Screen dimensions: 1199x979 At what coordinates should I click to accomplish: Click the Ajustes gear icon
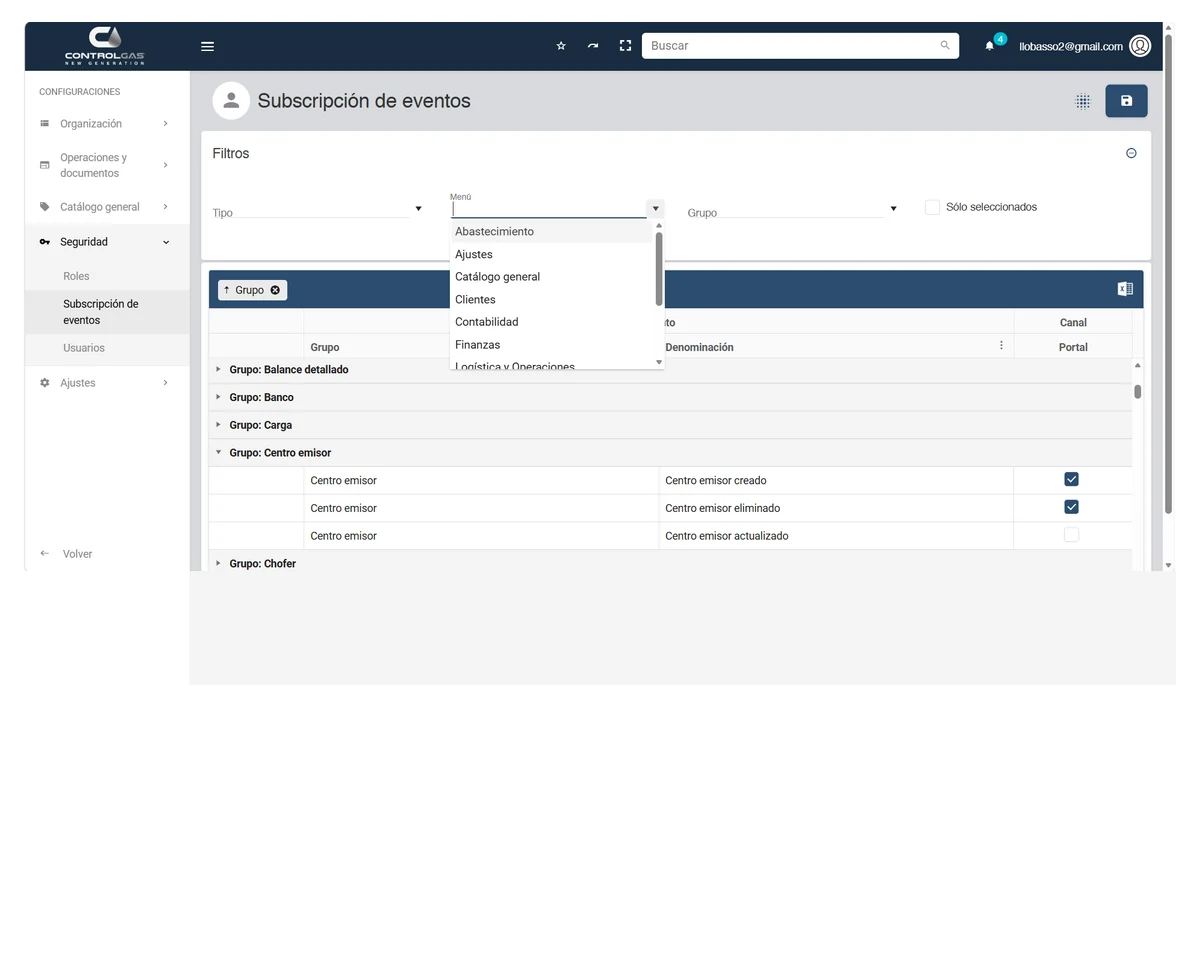(x=44, y=382)
